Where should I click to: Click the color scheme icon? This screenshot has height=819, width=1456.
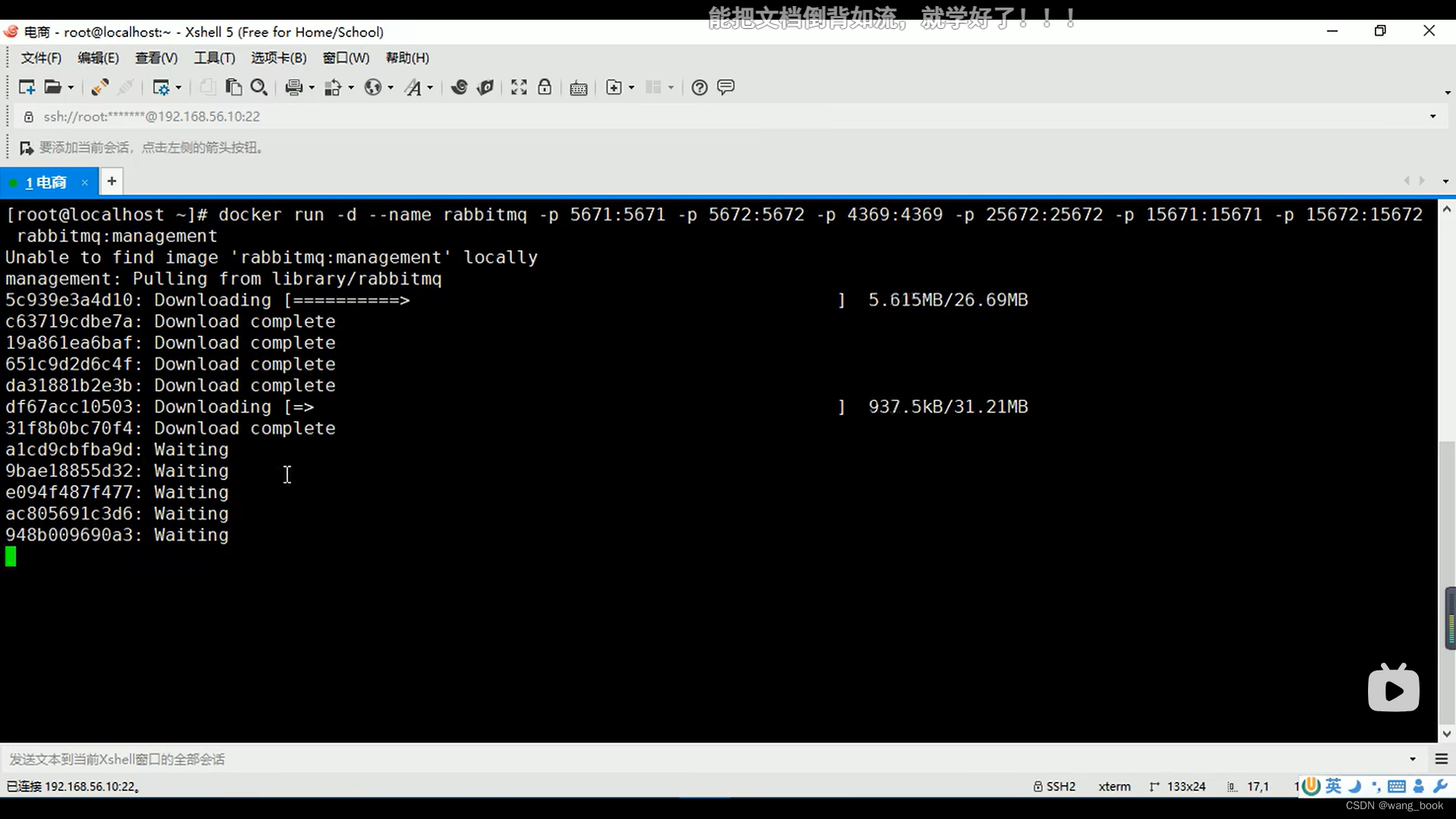pos(333,88)
